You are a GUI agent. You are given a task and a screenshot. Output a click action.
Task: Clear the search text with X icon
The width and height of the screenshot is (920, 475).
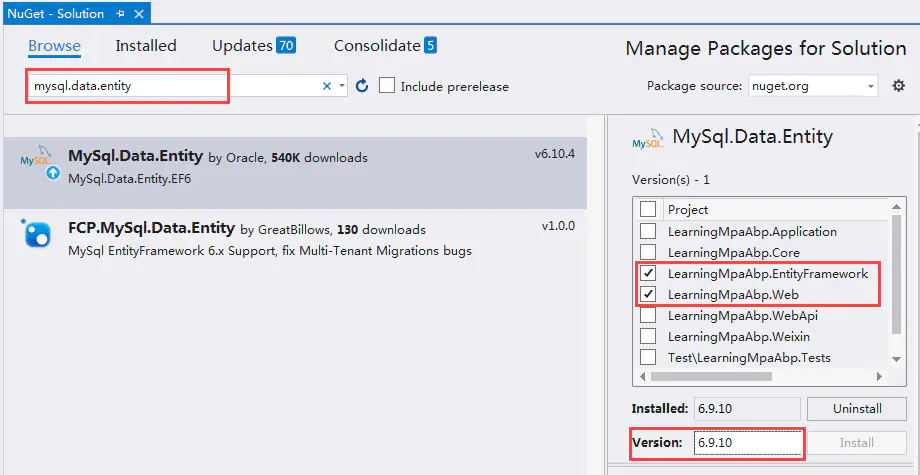click(x=327, y=86)
